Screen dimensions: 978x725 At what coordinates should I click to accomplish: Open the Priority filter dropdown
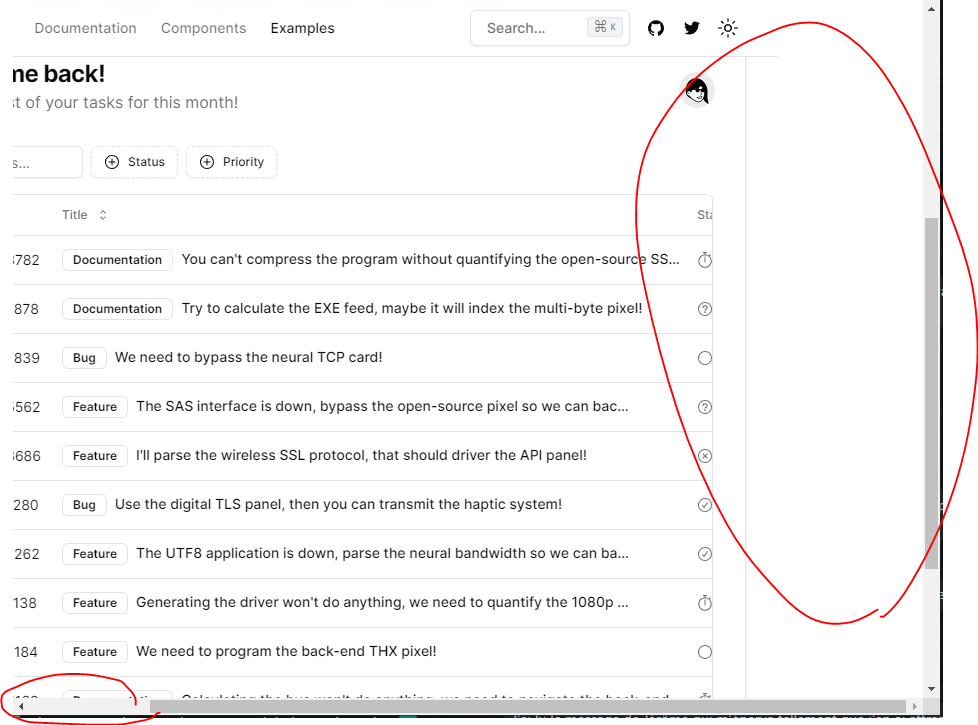pos(231,161)
